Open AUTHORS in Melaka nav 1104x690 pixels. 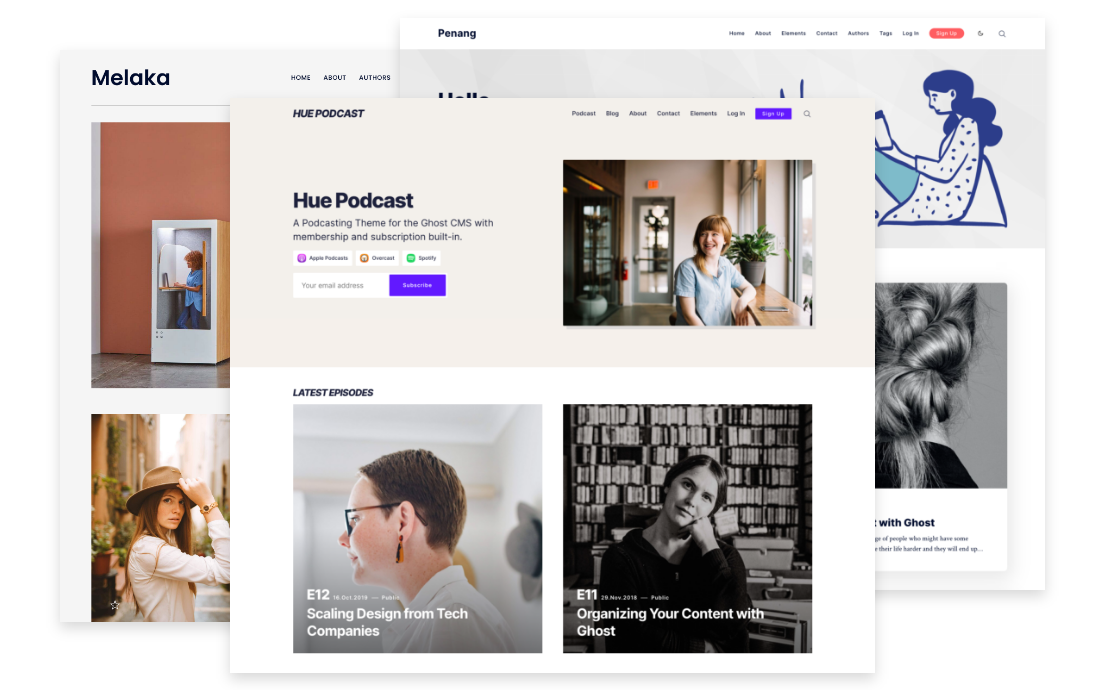[375, 77]
